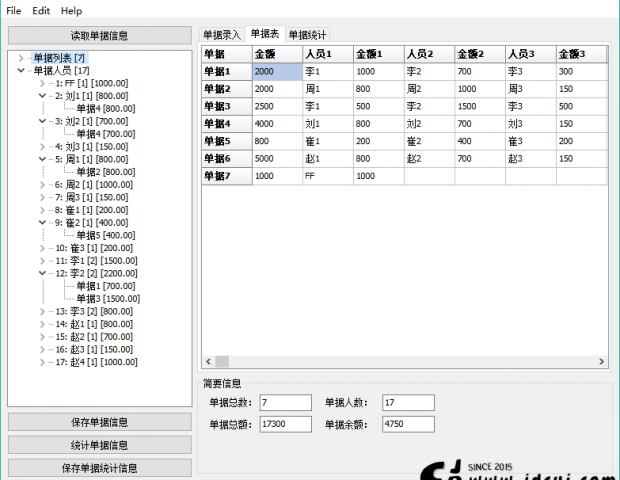Click the 统计单据信息 button
The width and height of the screenshot is (620, 480).
(100, 445)
